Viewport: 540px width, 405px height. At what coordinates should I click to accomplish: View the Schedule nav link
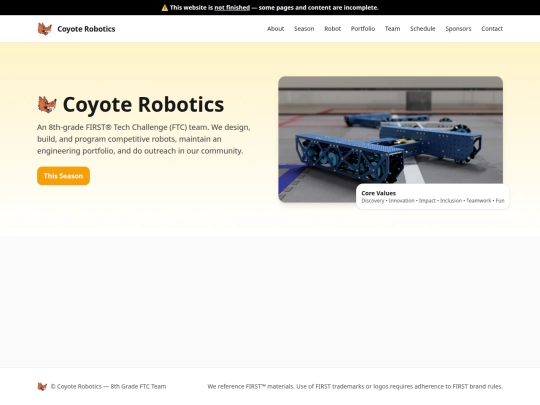[x=423, y=29]
